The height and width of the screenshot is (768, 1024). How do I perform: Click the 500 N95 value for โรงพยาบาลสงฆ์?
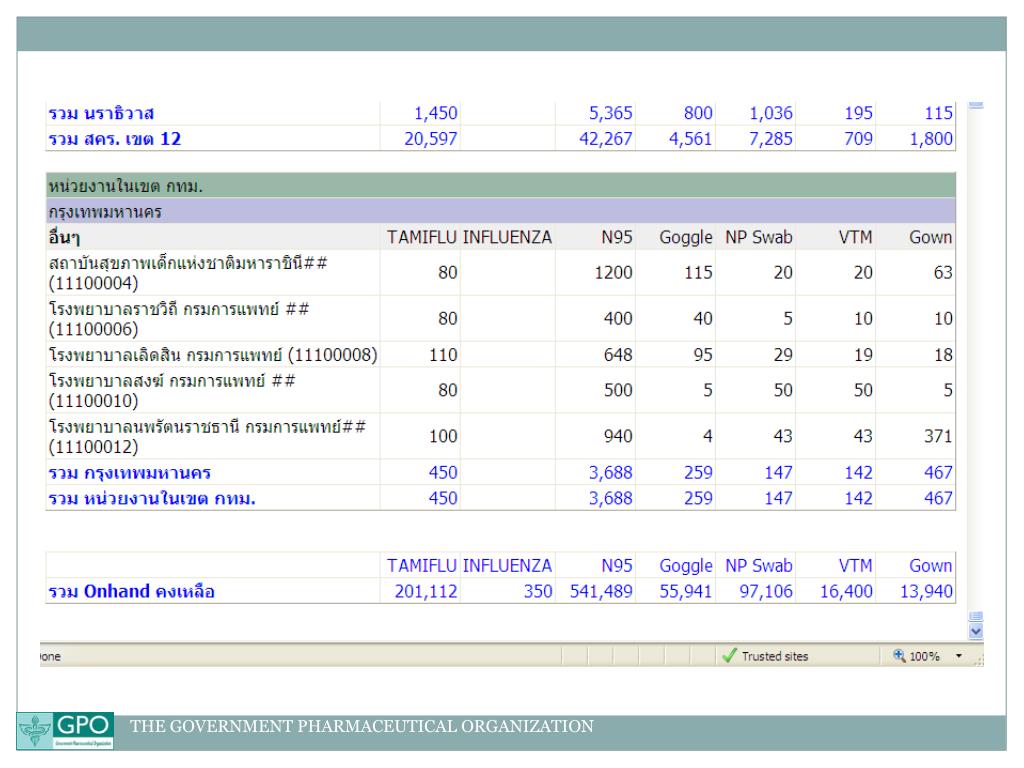(x=618, y=391)
